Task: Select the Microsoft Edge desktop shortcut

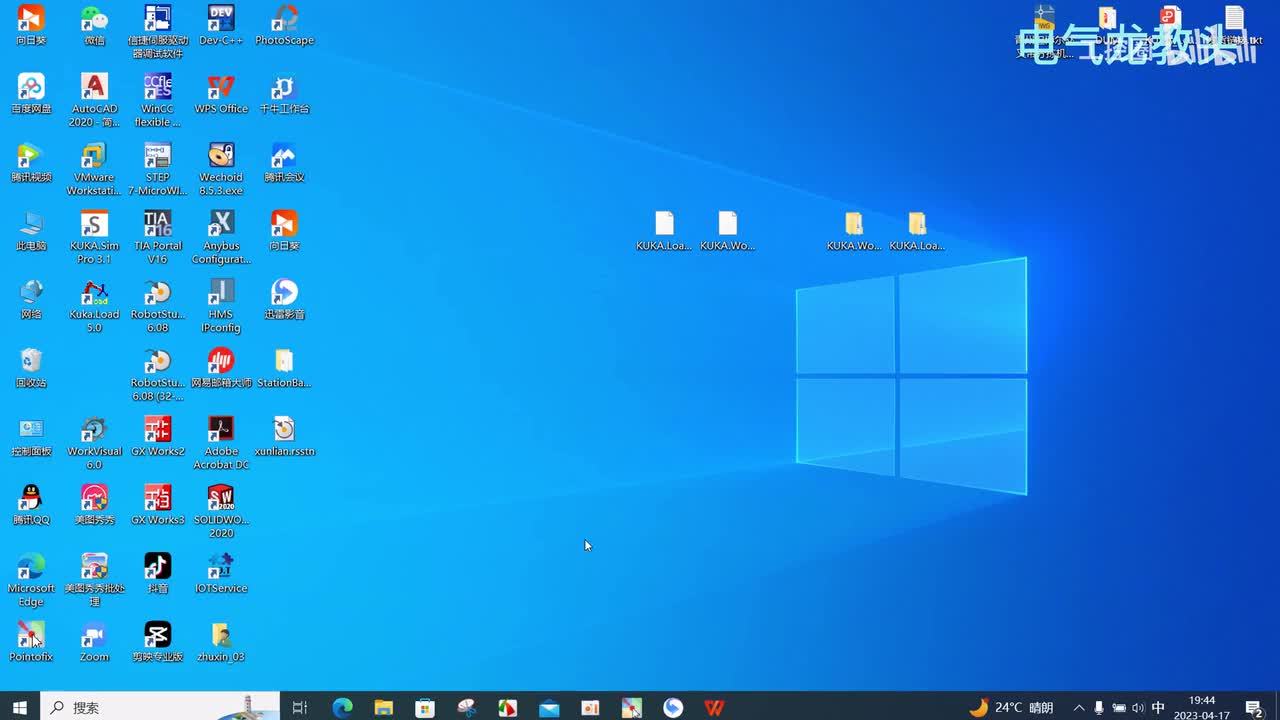Action: [x=31, y=580]
